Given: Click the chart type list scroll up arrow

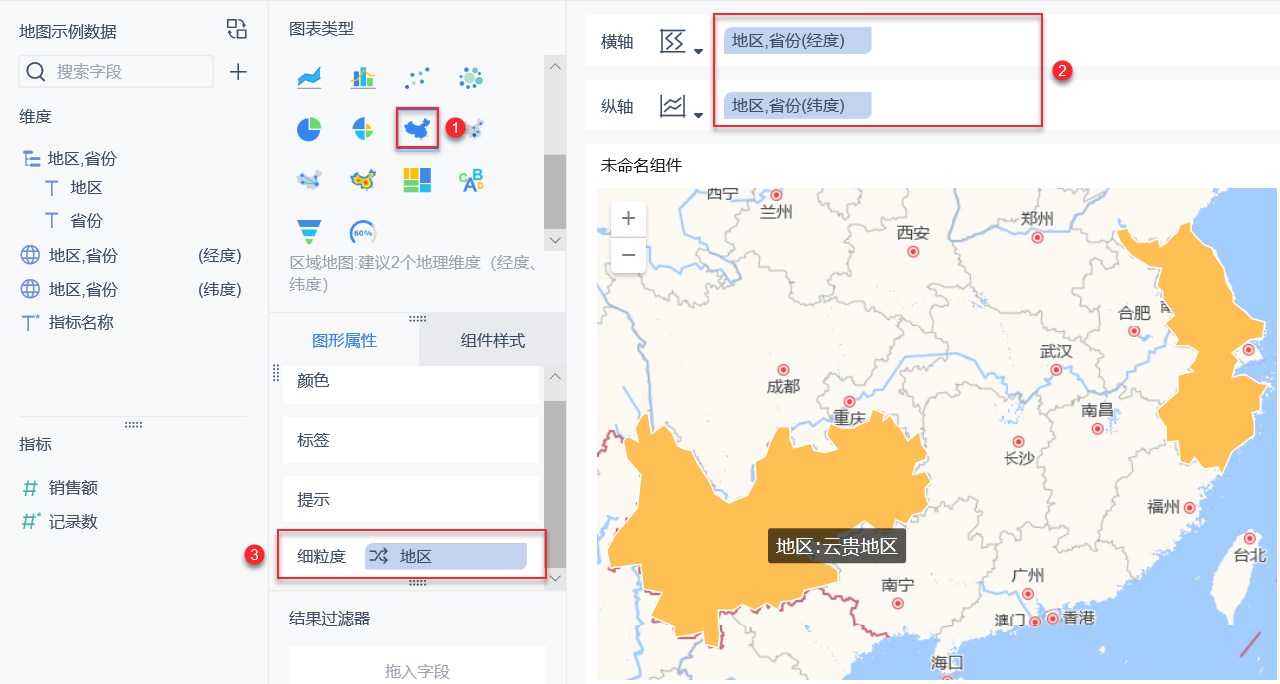Looking at the screenshot, I should 555,65.
